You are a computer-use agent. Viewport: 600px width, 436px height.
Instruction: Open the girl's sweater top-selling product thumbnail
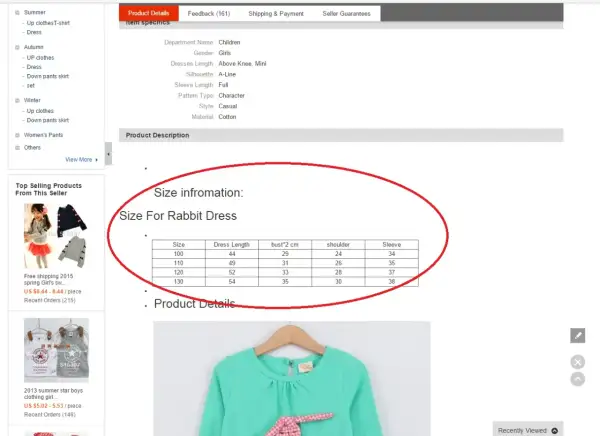56,236
